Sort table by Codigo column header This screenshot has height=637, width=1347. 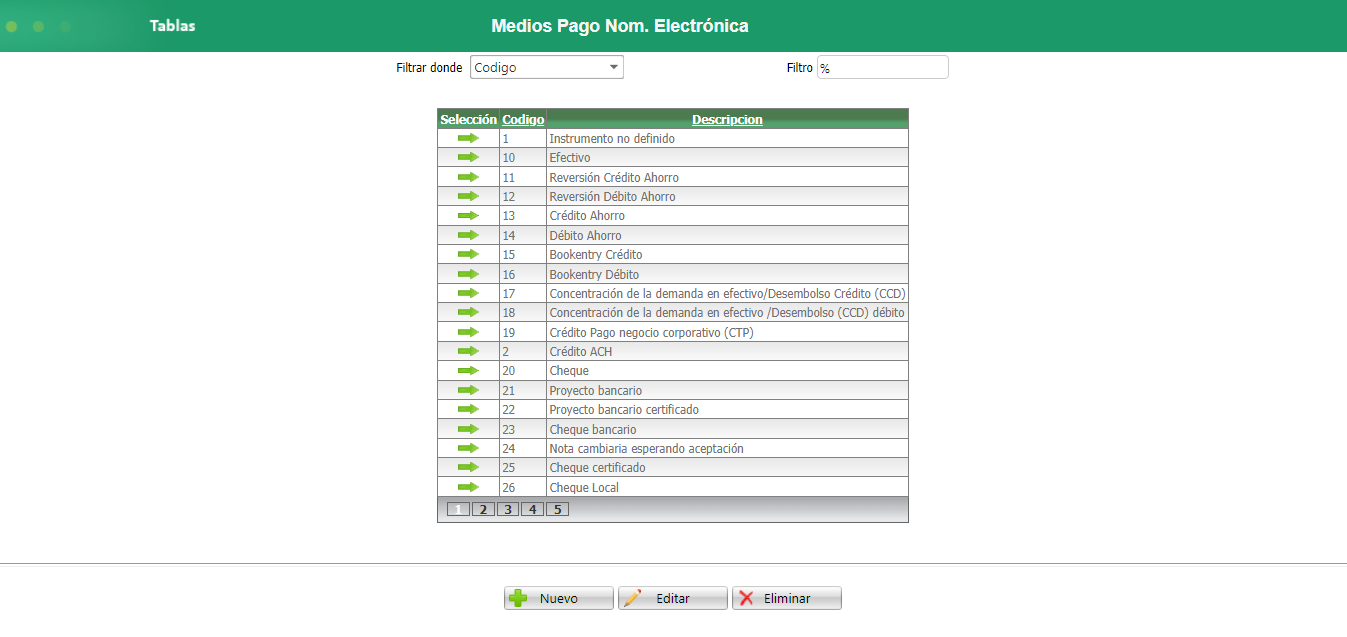[523, 119]
